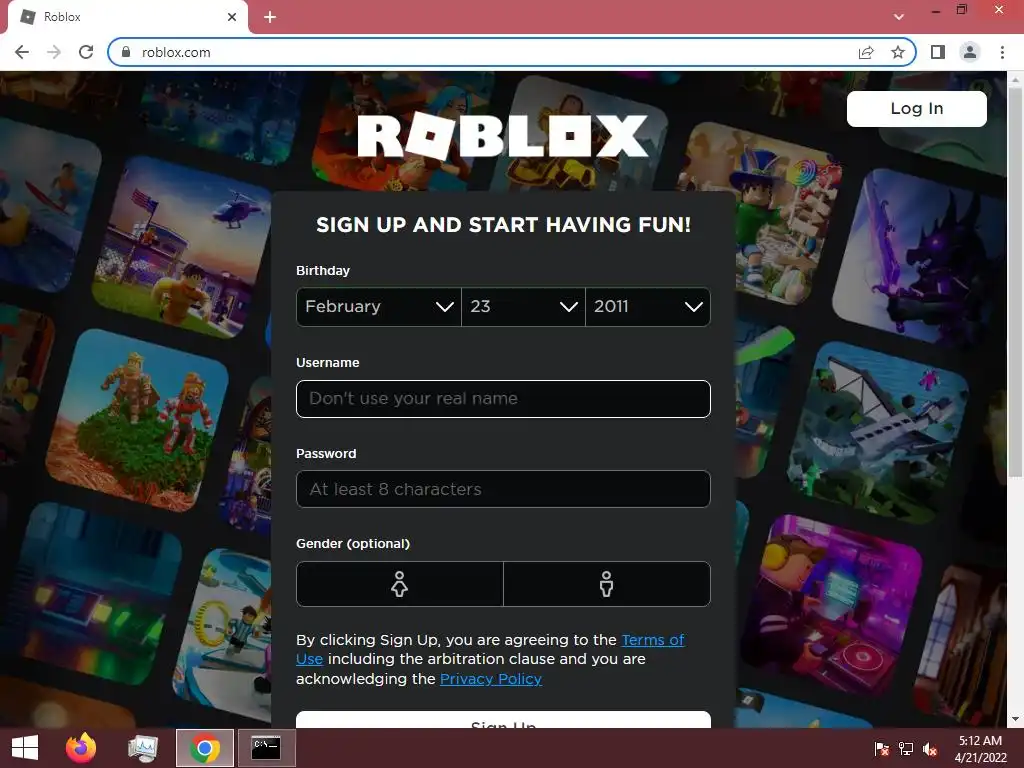1024x768 pixels.
Task: Select the female gender icon button
Action: tap(400, 584)
